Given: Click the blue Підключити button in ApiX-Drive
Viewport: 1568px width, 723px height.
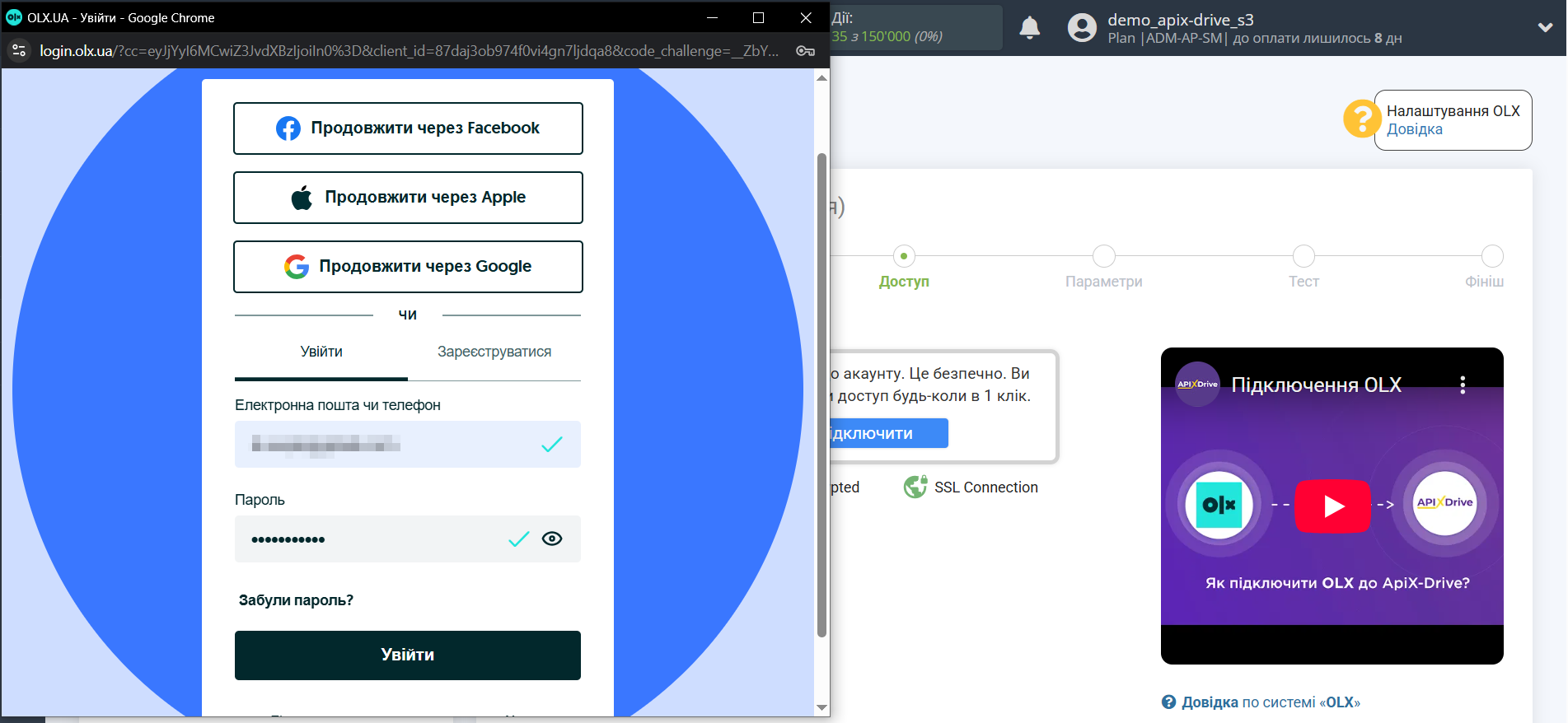Looking at the screenshot, I should click(x=889, y=433).
